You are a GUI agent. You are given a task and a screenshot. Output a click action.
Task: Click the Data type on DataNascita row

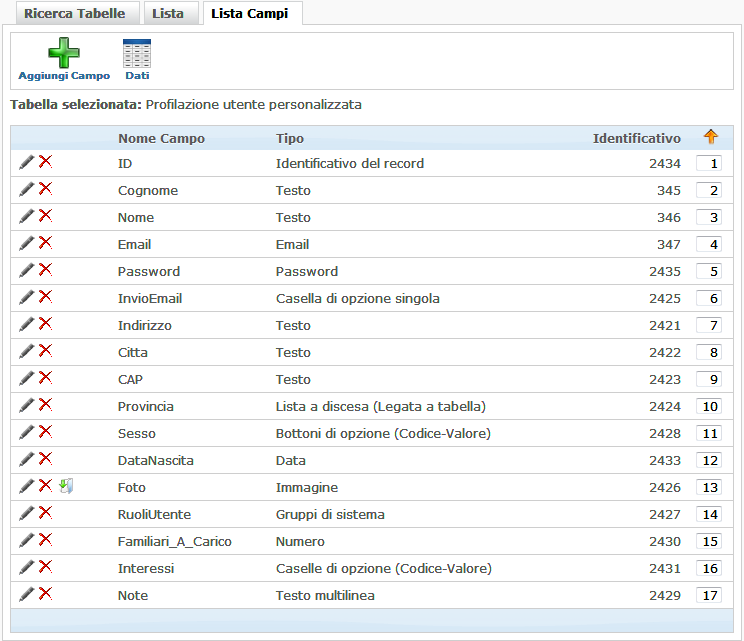291,461
